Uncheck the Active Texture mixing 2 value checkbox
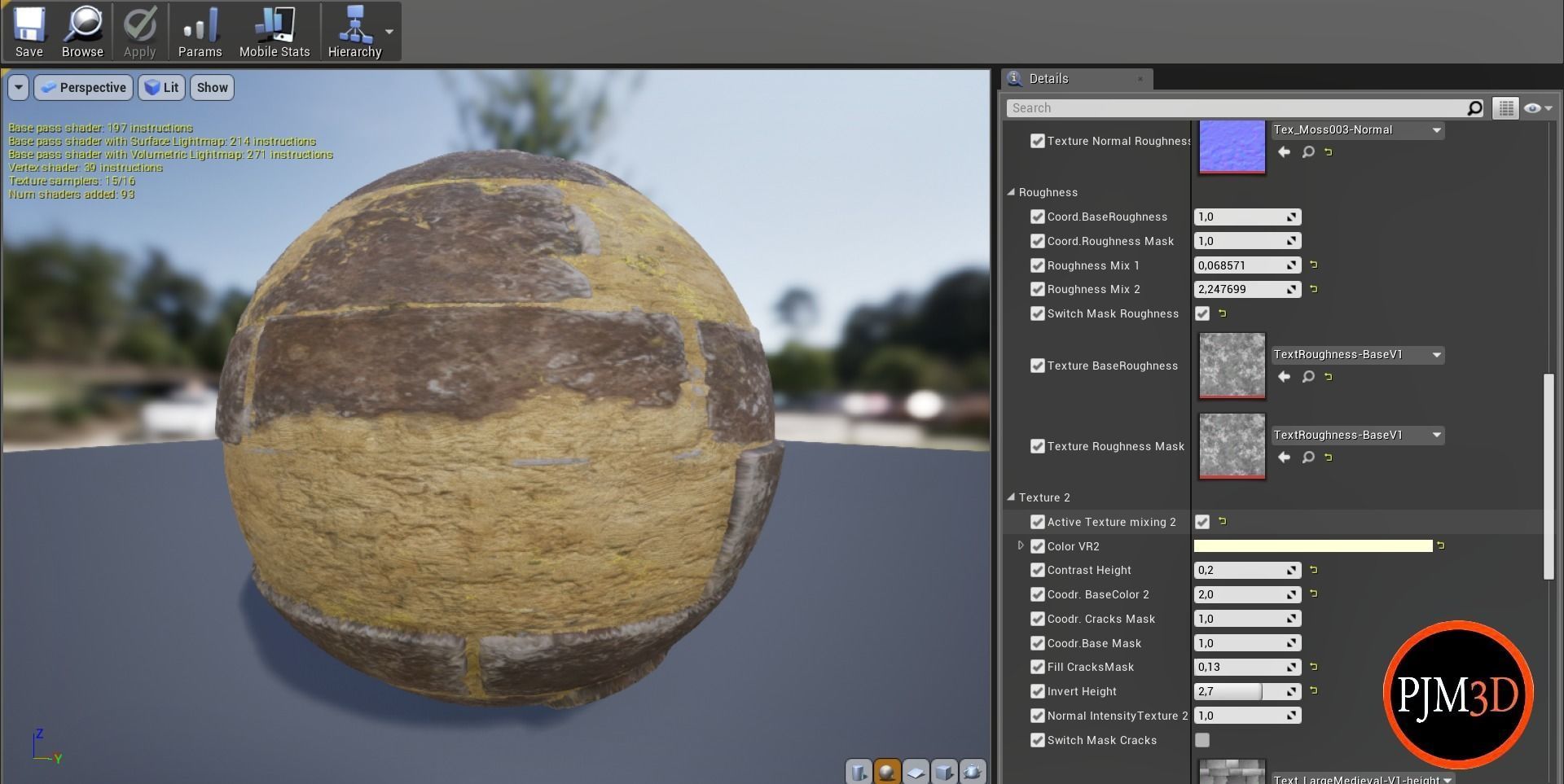 (x=1202, y=522)
